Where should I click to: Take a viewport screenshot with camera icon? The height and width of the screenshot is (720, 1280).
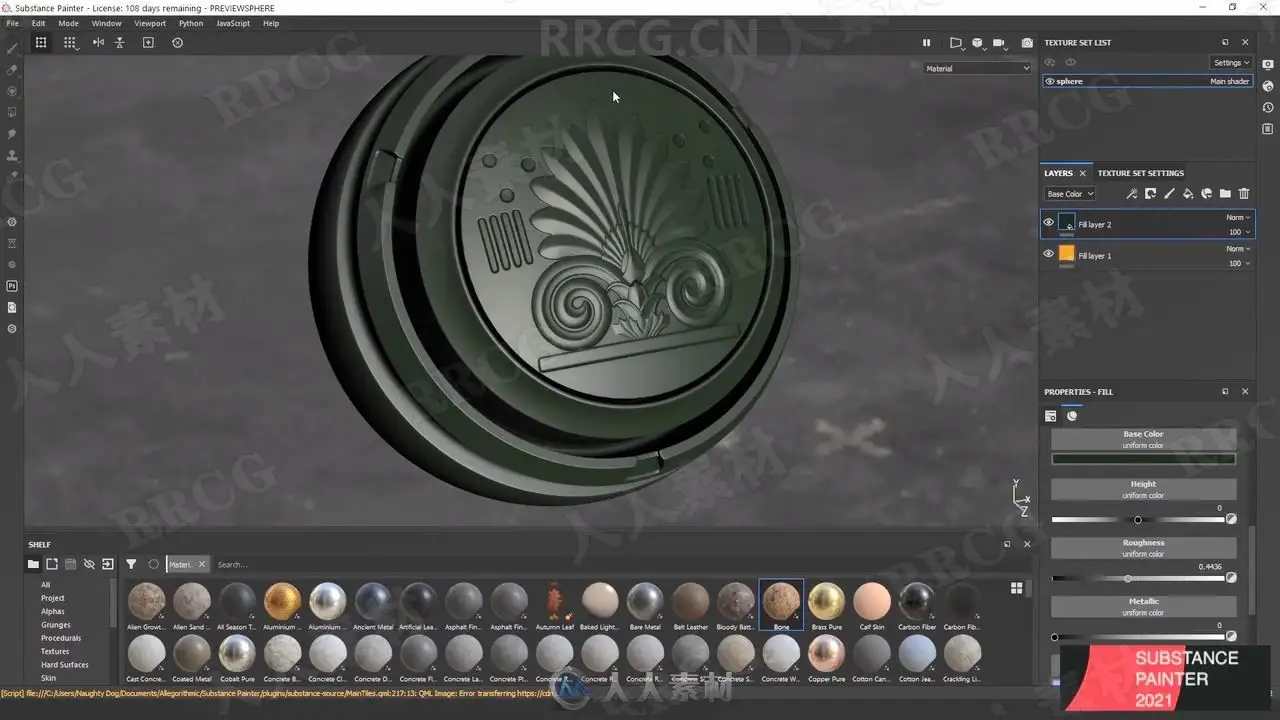(1027, 43)
